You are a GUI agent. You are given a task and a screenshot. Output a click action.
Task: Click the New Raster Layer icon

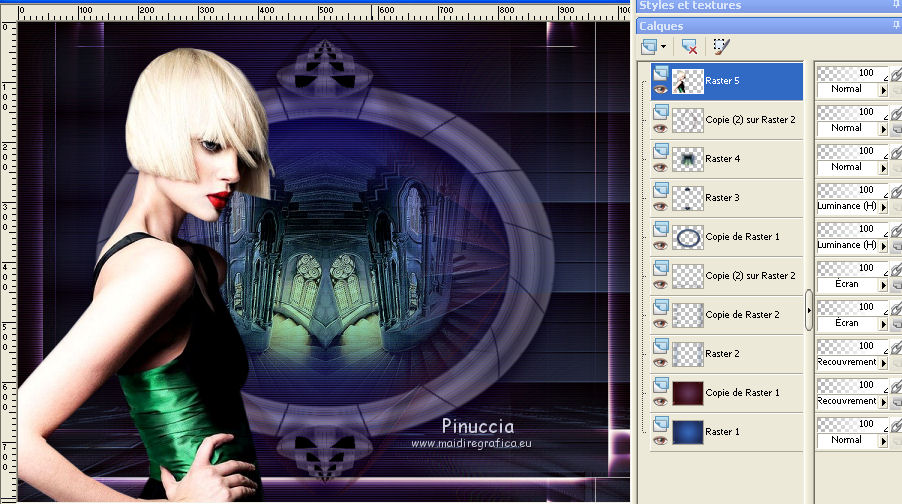(x=649, y=47)
